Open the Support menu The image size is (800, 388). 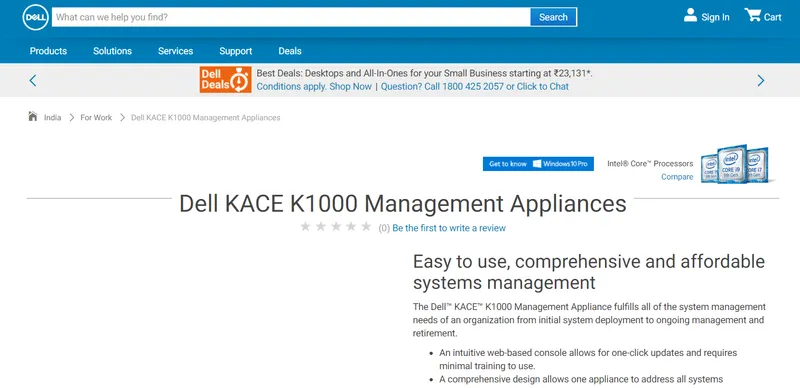click(236, 51)
